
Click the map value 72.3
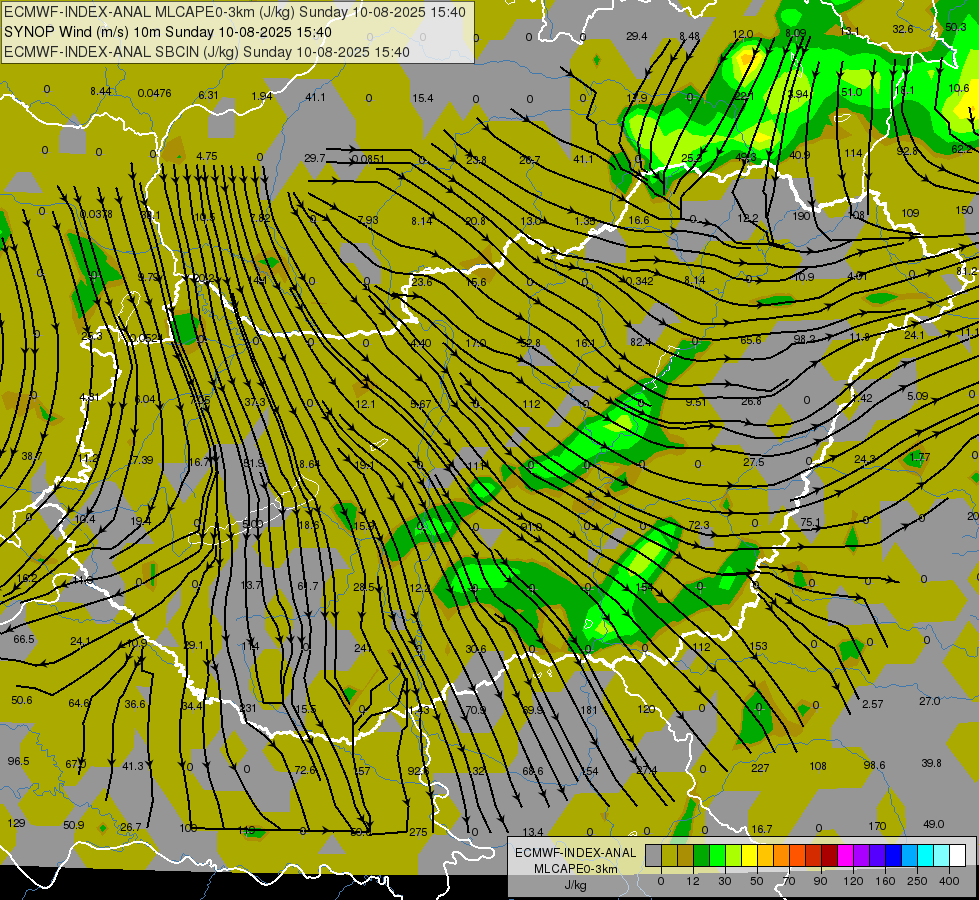point(699,525)
